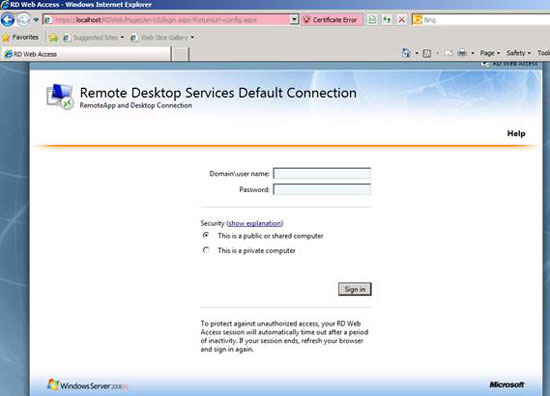Screen dimensions: 550x396
Task: Click the Home toolbar icon
Action: point(406,53)
